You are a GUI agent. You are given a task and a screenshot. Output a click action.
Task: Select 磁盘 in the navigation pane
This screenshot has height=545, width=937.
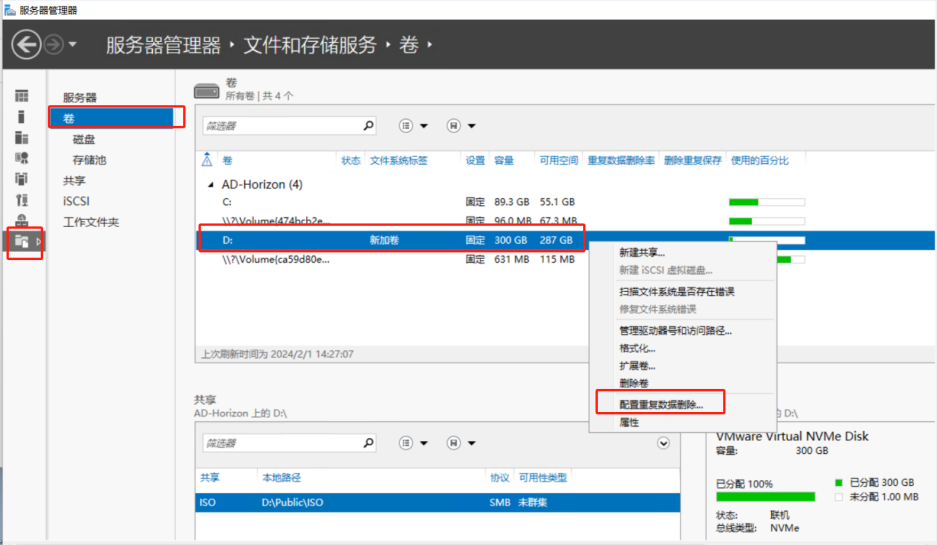84,139
